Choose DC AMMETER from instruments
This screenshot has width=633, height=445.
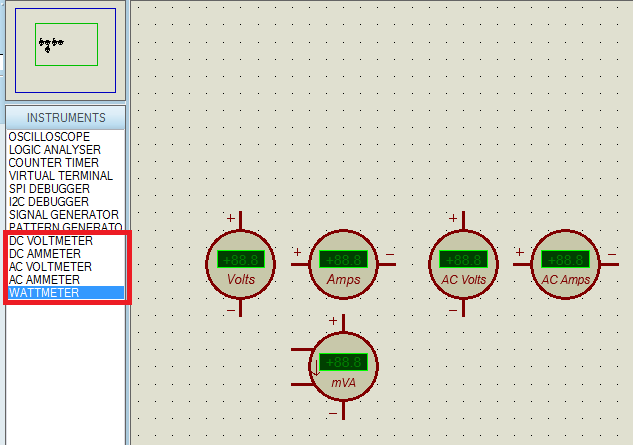click(x=45, y=254)
